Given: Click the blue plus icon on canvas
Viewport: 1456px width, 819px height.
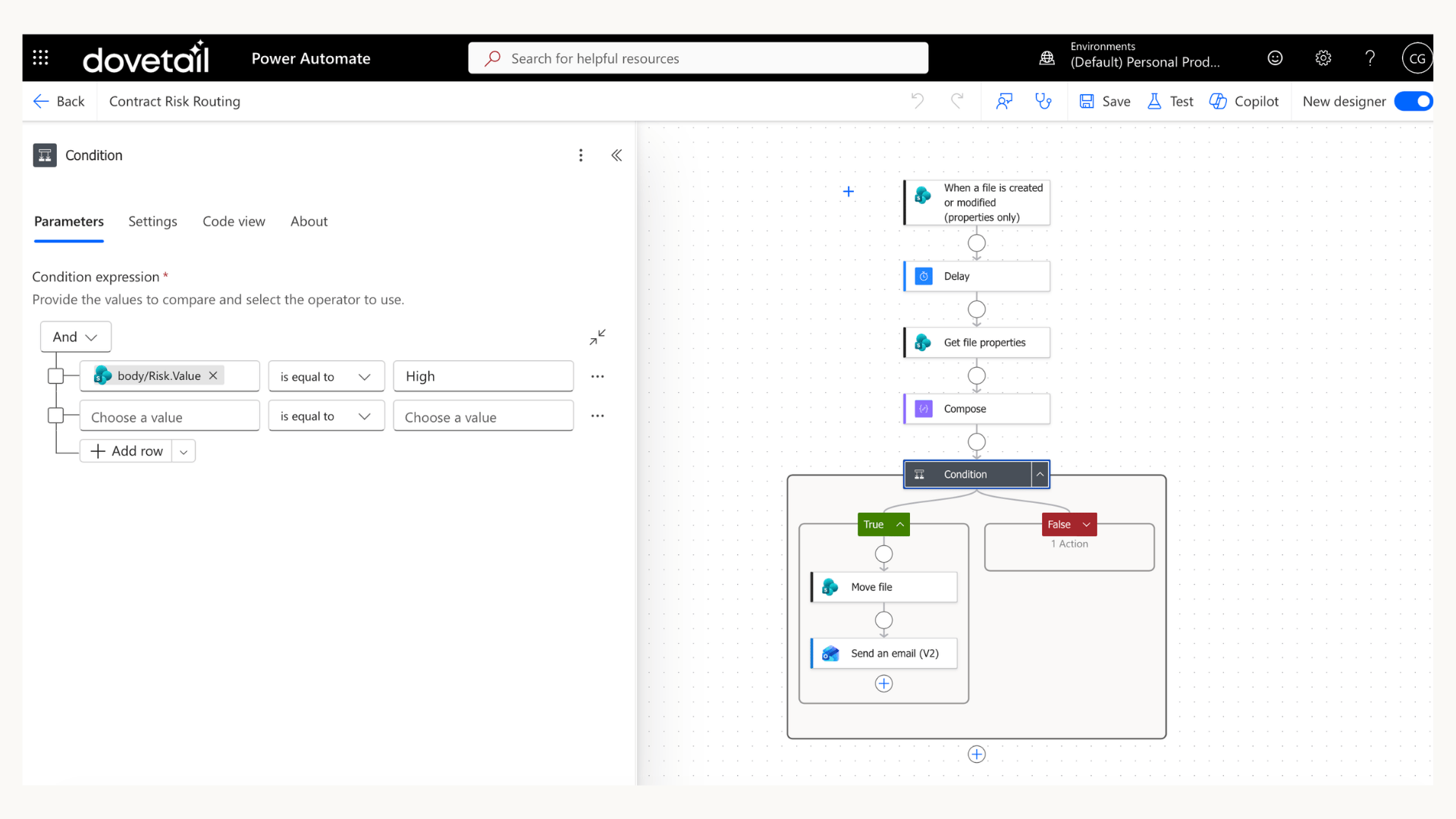Looking at the screenshot, I should [849, 192].
